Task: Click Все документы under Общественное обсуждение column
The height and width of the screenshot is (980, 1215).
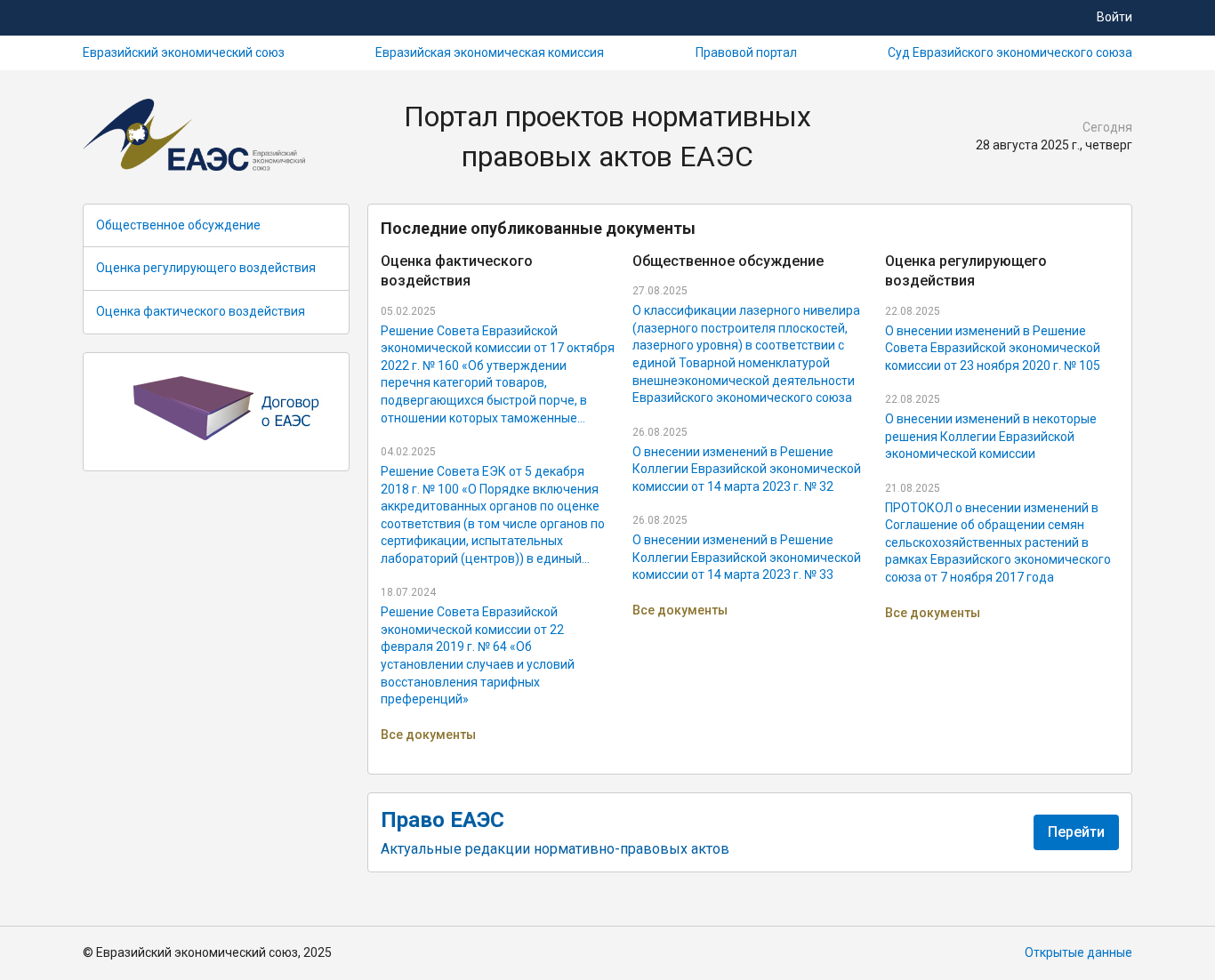Action: 680,610
